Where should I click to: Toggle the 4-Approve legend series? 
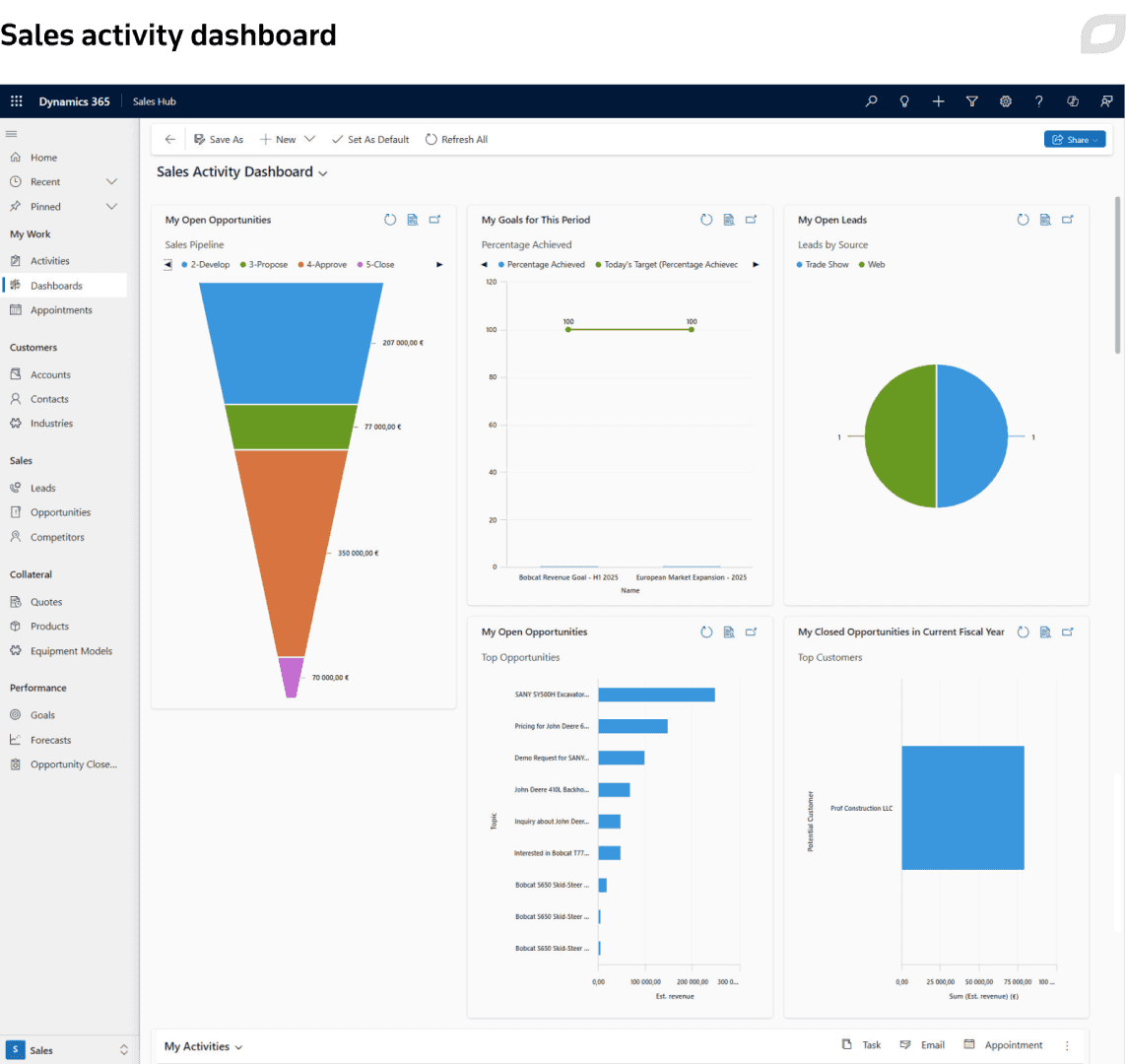tap(322, 265)
